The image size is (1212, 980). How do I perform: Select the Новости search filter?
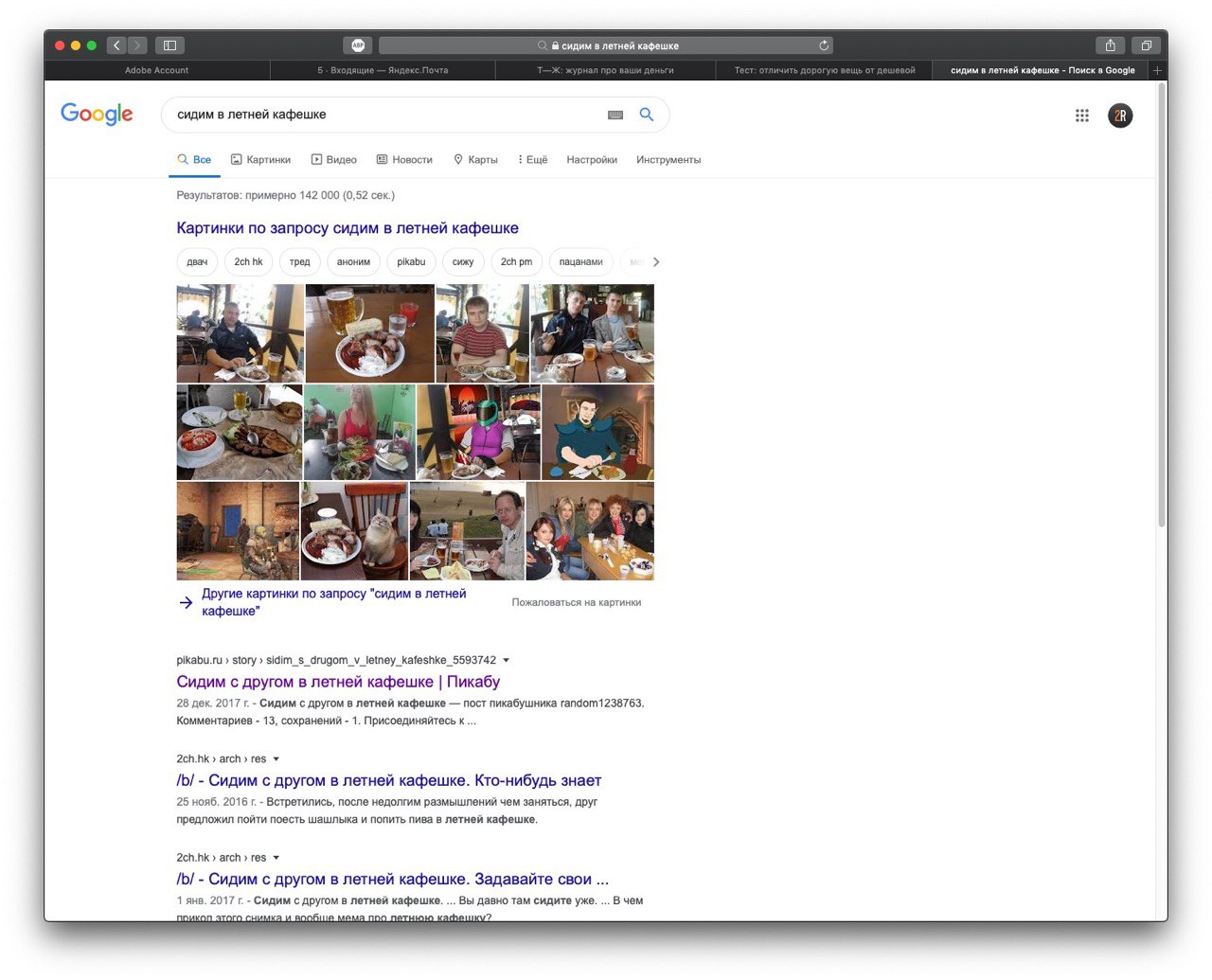pos(404,160)
